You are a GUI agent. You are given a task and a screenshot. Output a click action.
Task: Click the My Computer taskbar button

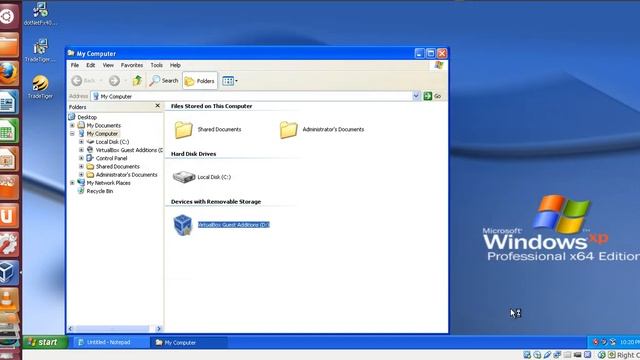pyautogui.click(x=189, y=342)
